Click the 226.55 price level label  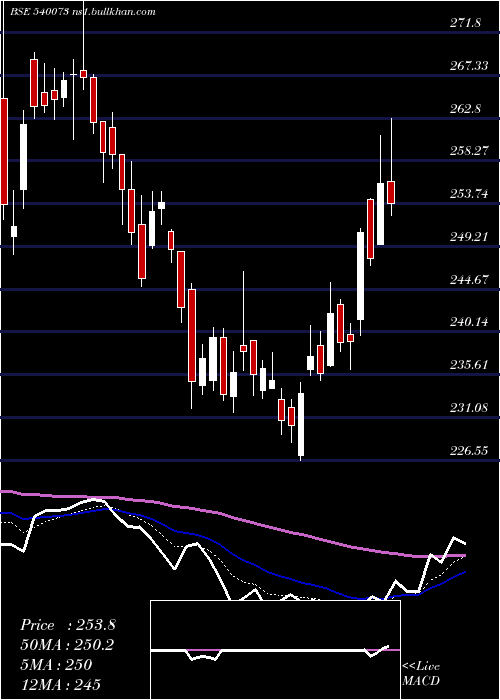468,450
